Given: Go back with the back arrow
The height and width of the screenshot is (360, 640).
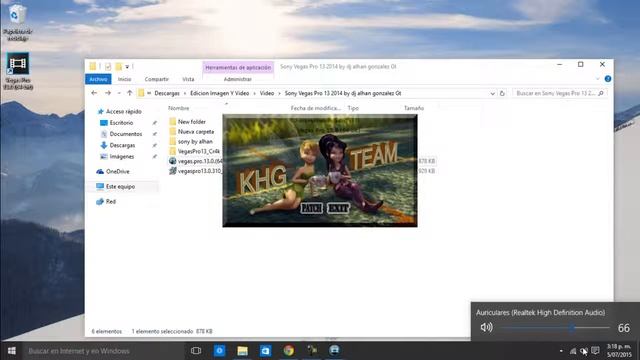Looking at the screenshot, I should (94, 93).
